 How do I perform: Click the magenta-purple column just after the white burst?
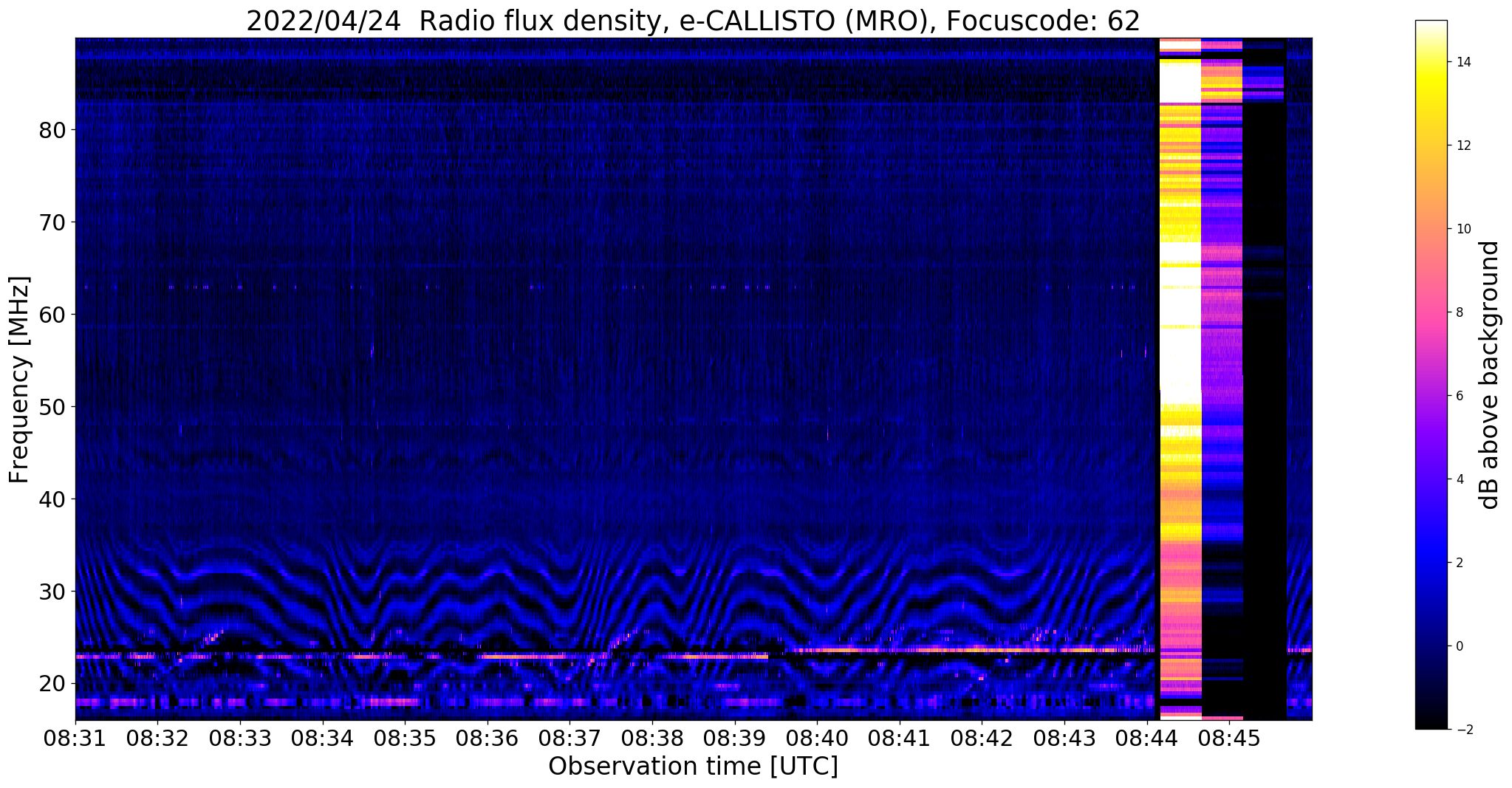pos(1222,379)
